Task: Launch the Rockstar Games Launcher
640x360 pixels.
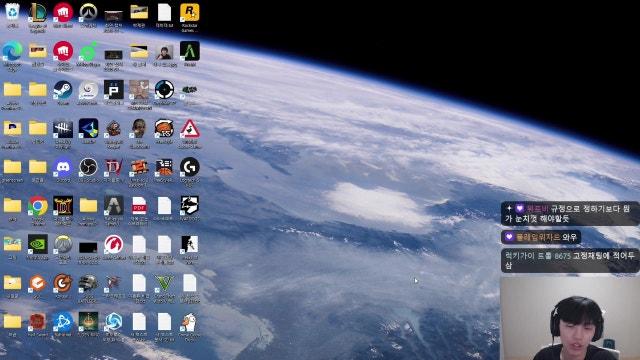Action: click(190, 12)
